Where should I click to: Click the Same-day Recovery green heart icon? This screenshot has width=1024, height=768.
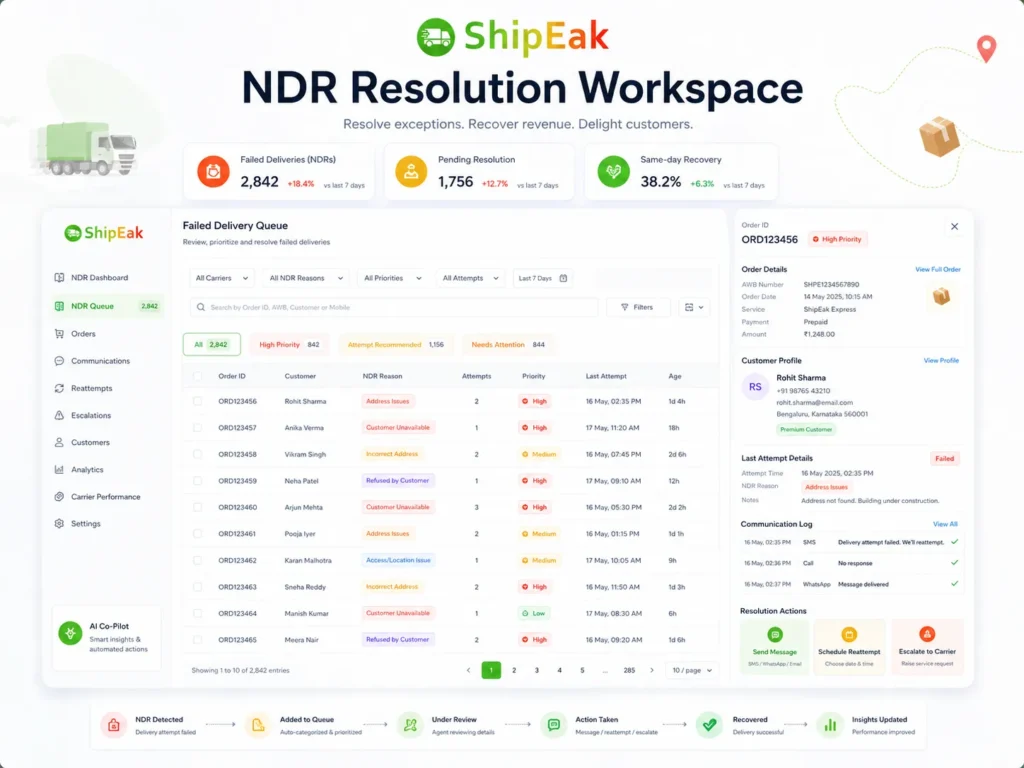(x=614, y=172)
